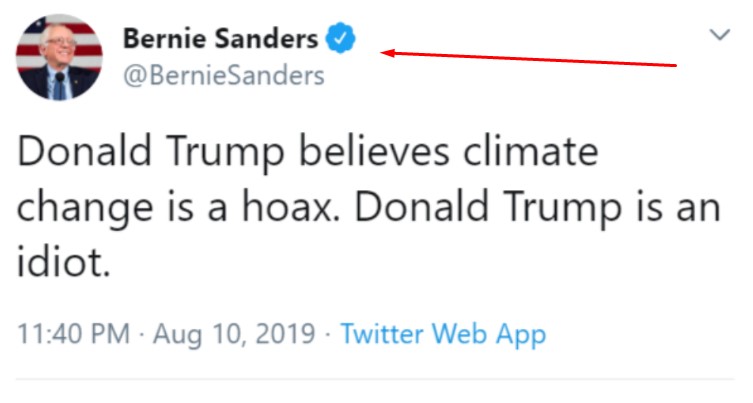
Task: Click the tail end of the red arrow
Action: (x=675, y=67)
